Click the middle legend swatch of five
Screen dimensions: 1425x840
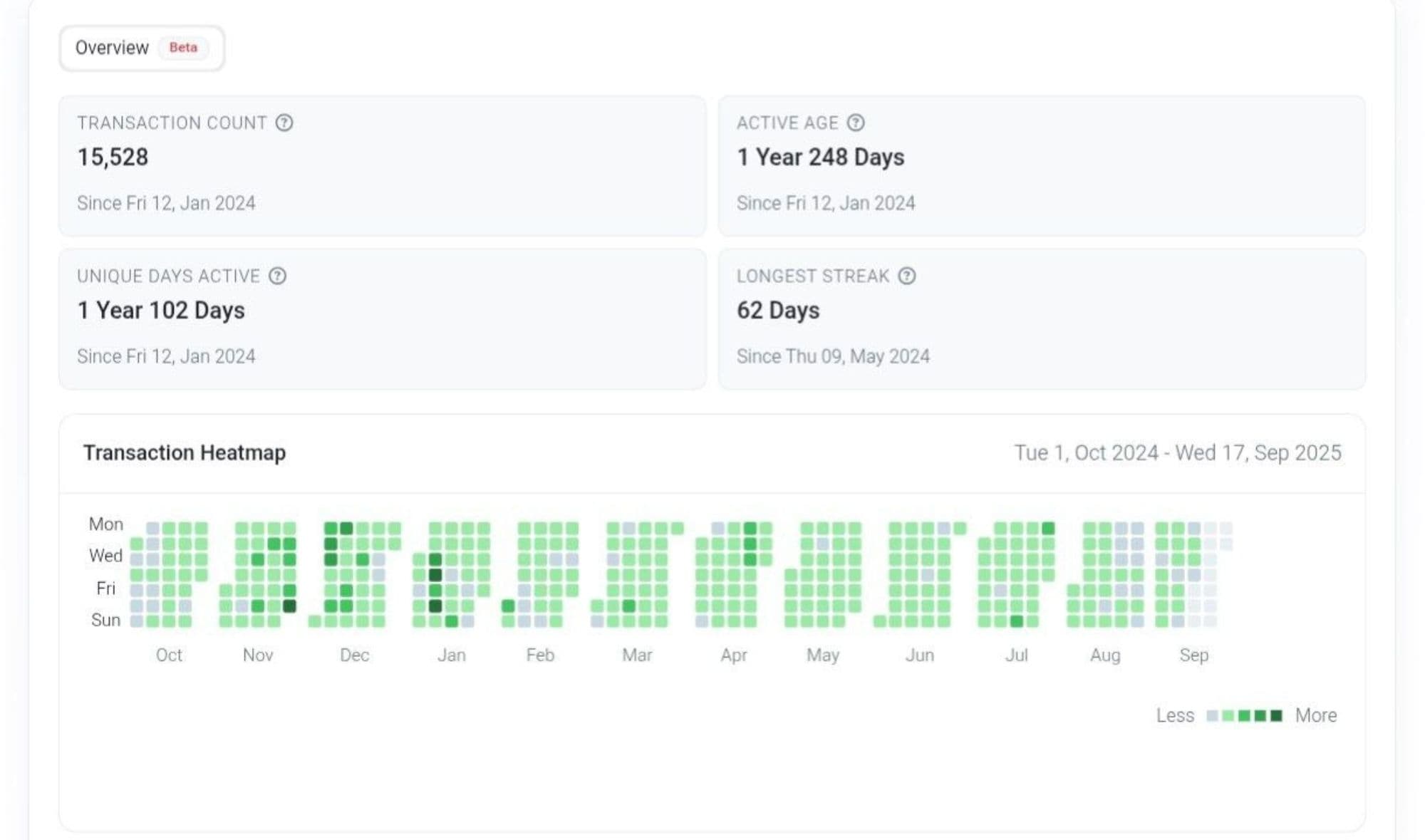[1244, 715]
